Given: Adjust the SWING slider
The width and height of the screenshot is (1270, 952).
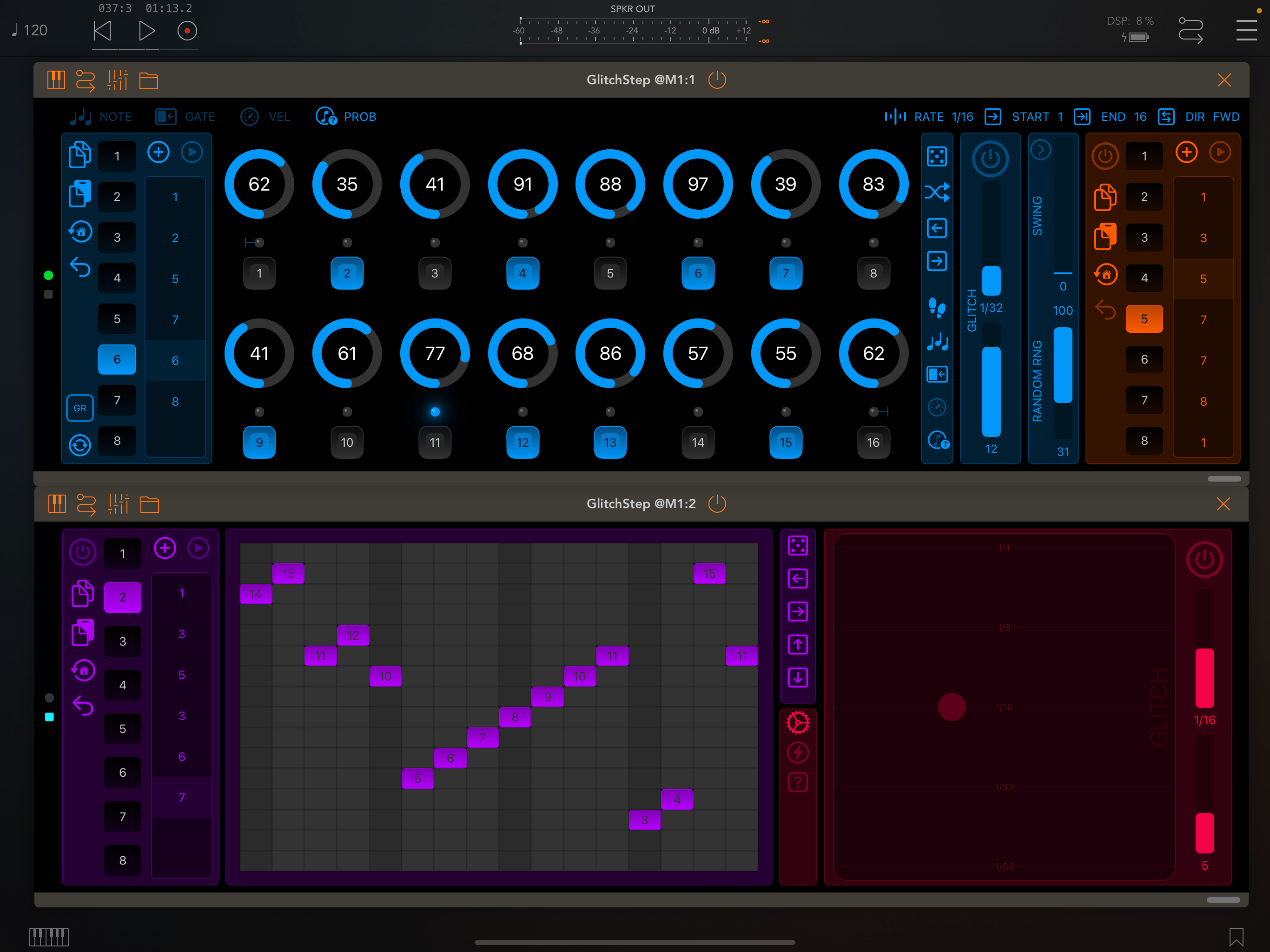Looking at the screenshot, I should [x=1063, y=207].
